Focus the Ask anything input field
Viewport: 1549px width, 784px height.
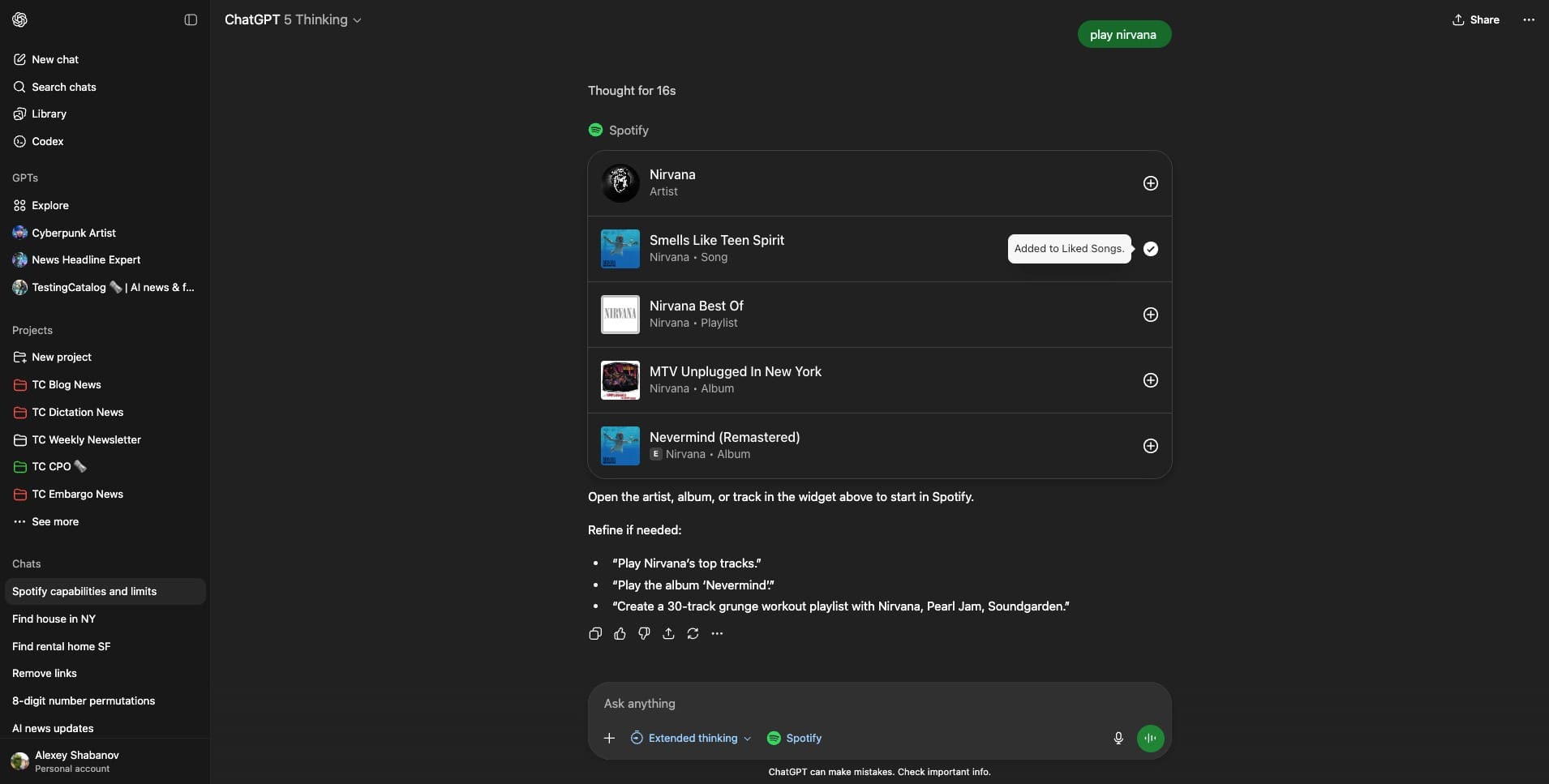click(x=852, y=704)
